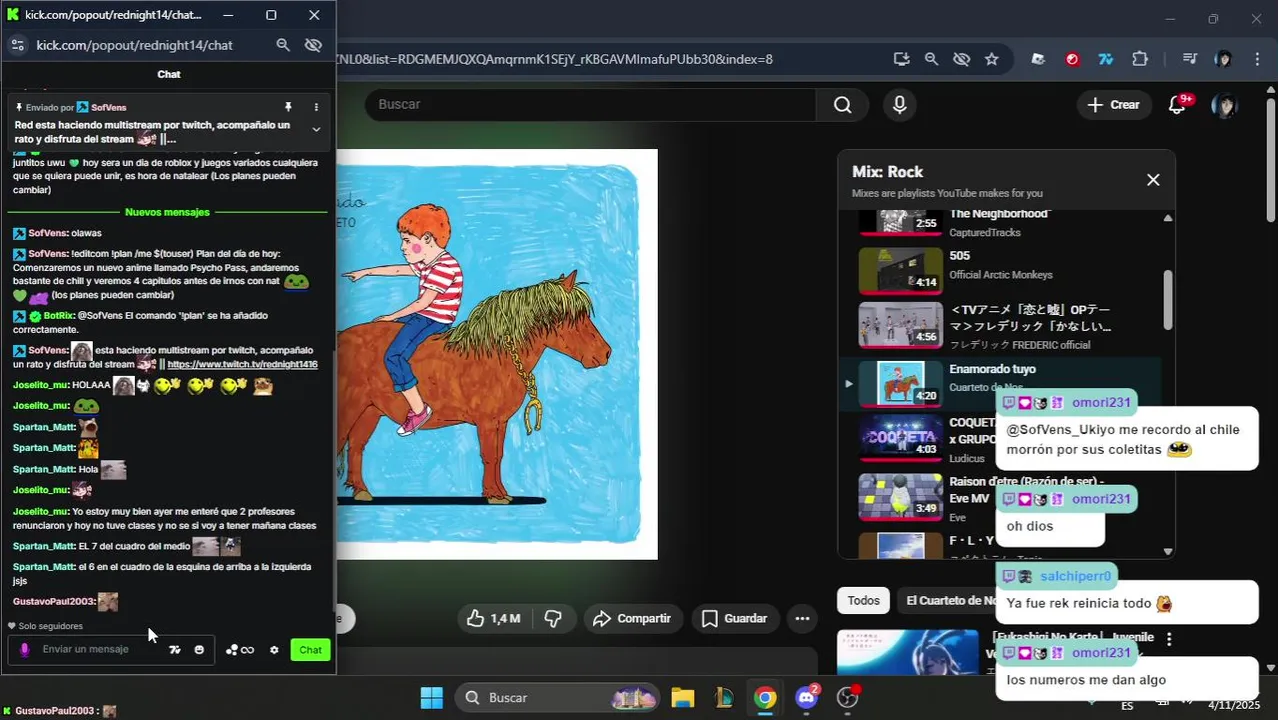Click the zoom-out magnifier in Chrome address bar

tap(931, 59)
